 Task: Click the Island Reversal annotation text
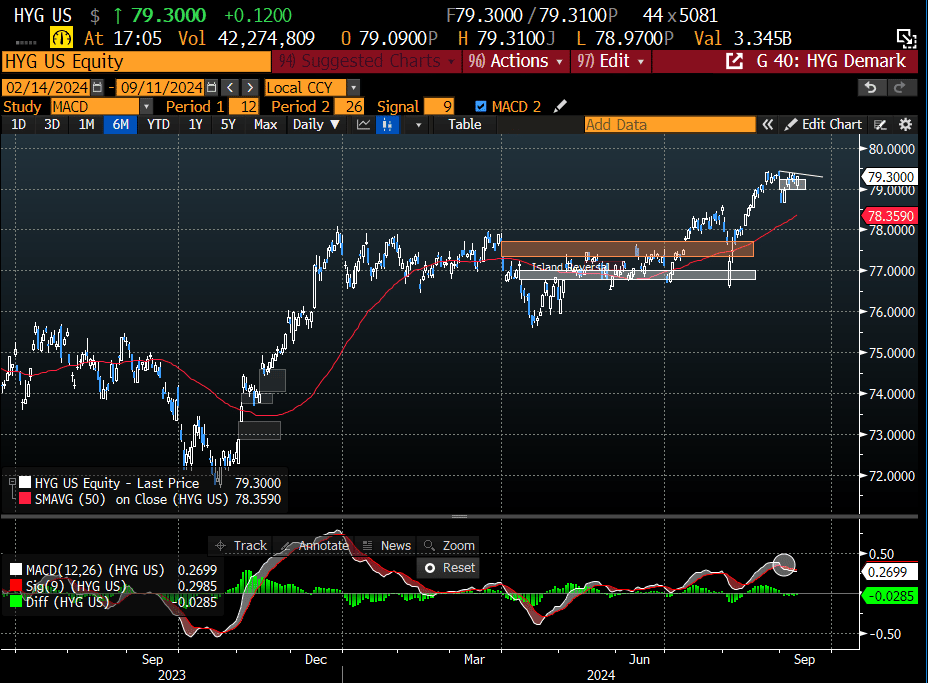click(569, 268)
